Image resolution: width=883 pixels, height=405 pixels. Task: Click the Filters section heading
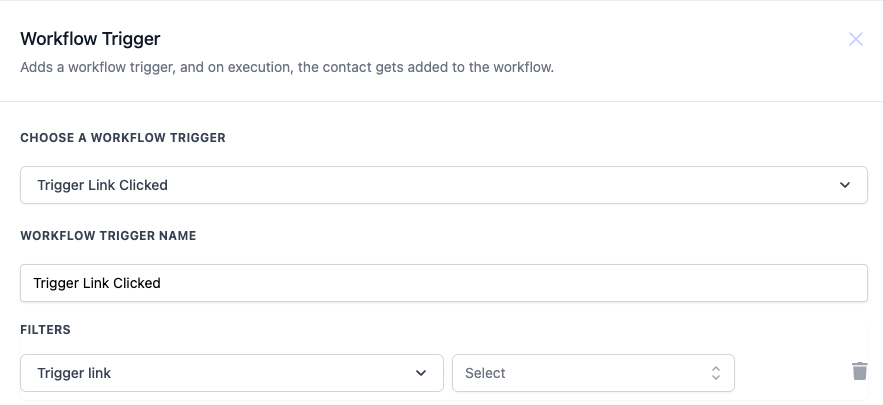(x=45, y=329)
